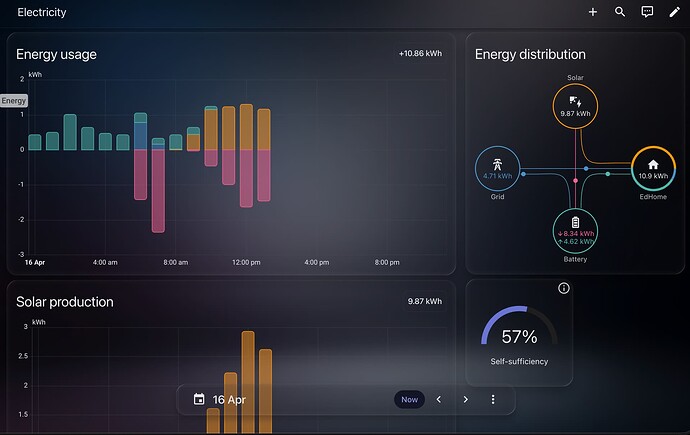
Task: Click the tallest bar in Solar production chart
Action: [x=248, y=382]
